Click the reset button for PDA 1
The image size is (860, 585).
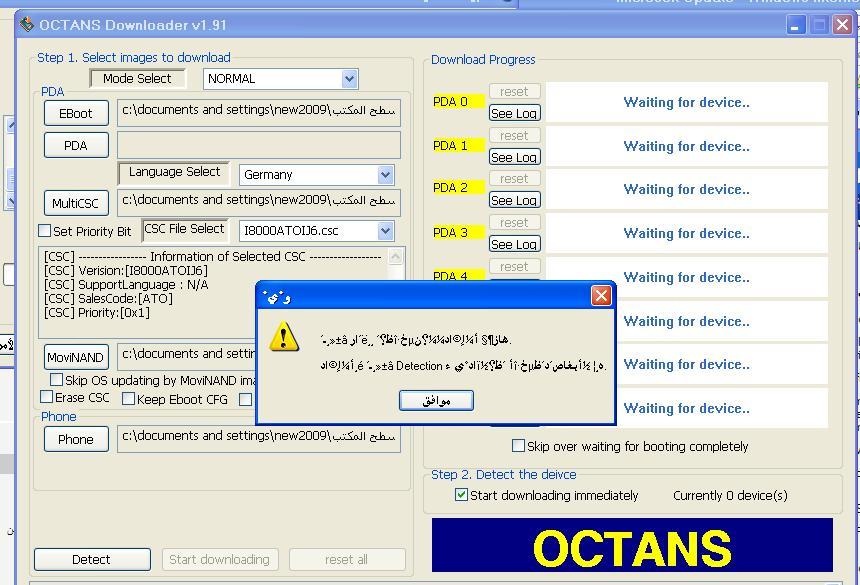click(514, 135)
